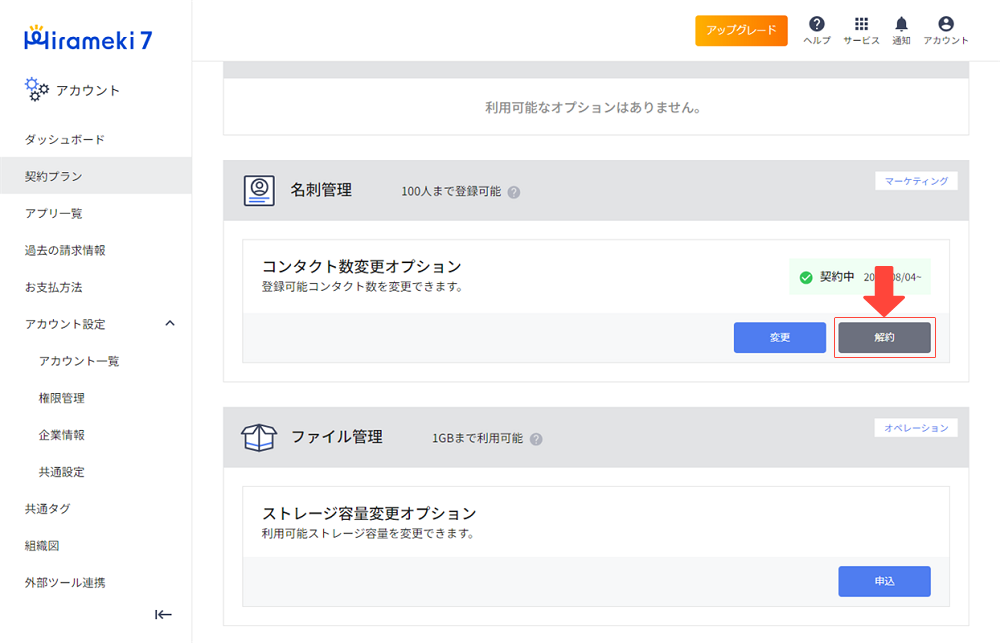This screenshot has width=1000, height=643.
Task: Collapse the アカウント設定 chevron
Action: [170, 323]
